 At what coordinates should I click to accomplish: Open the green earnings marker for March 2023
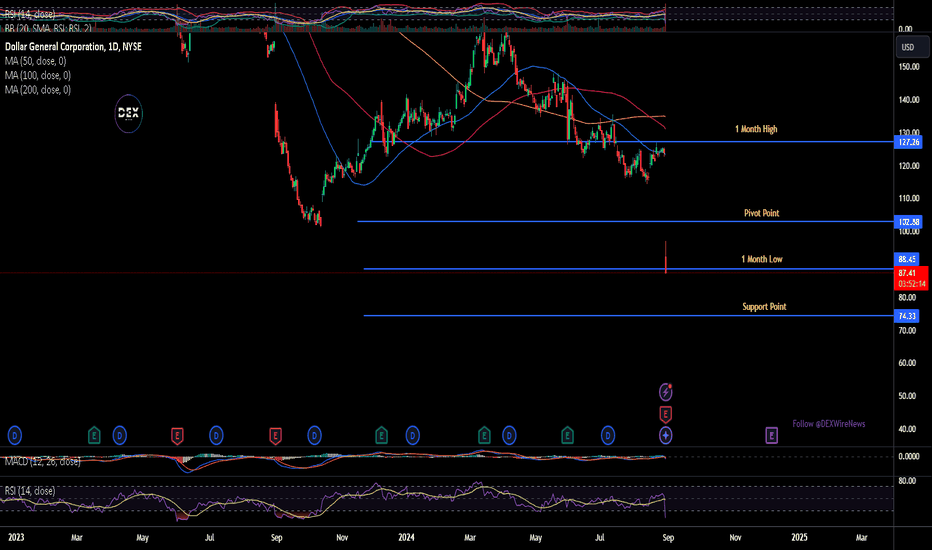coord(94,436)
